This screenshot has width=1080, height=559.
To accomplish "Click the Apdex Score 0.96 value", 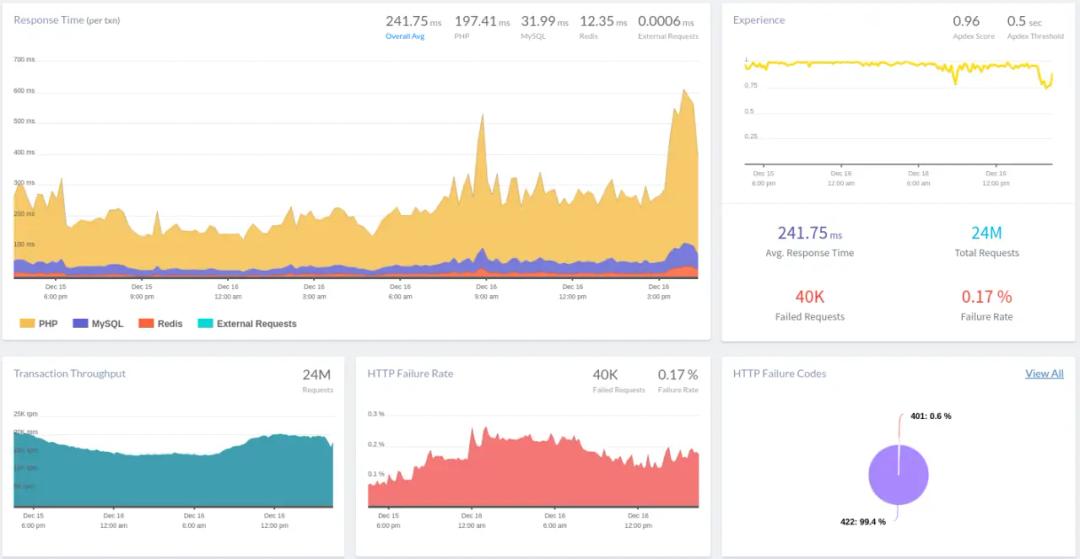I will click(966, 21).
